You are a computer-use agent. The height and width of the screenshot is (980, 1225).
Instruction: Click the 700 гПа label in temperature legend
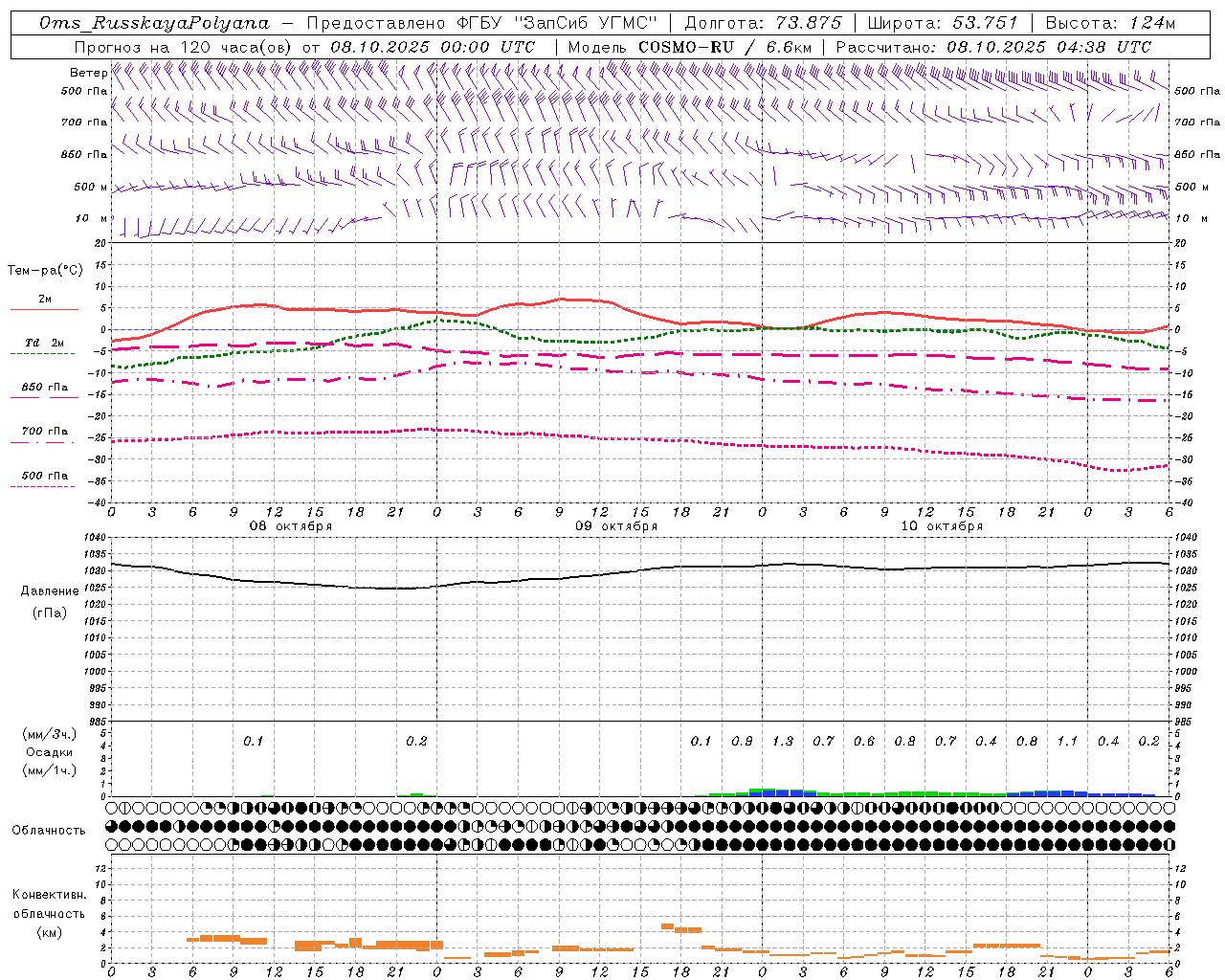click(x=45, y=431)
